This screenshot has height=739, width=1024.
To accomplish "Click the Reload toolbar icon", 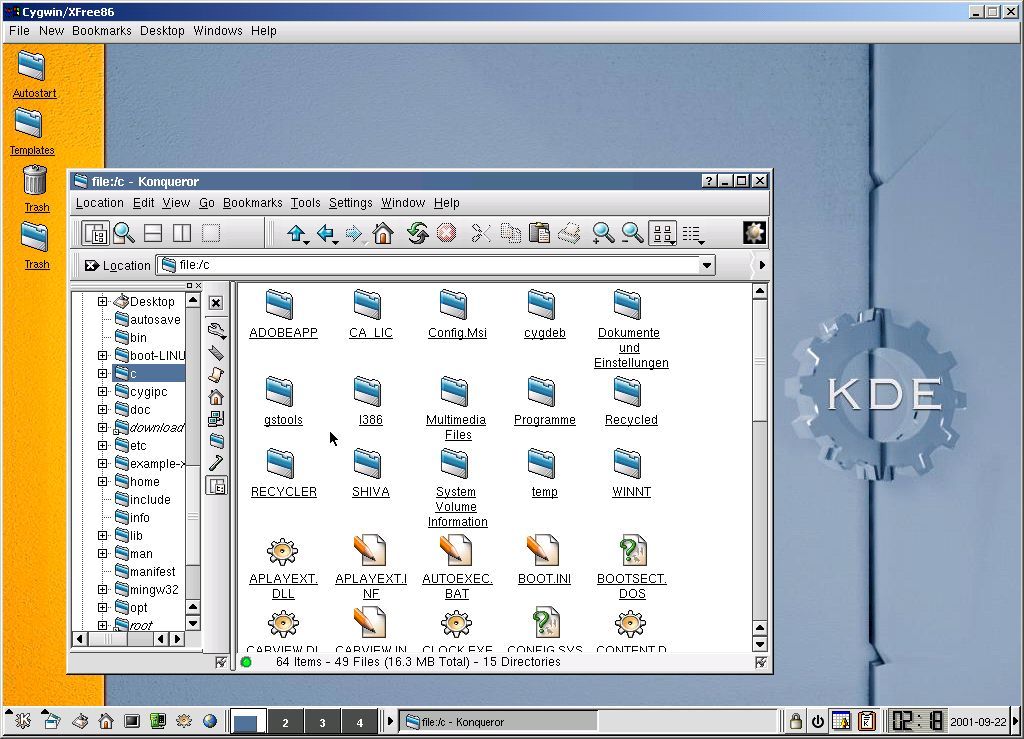I will (417, 234).
